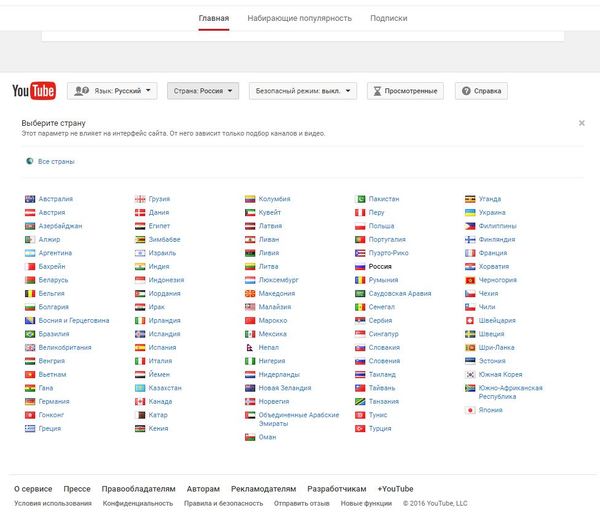Click the Brazil flag icon
Screen dimensions: 600x521
(30, 334)
